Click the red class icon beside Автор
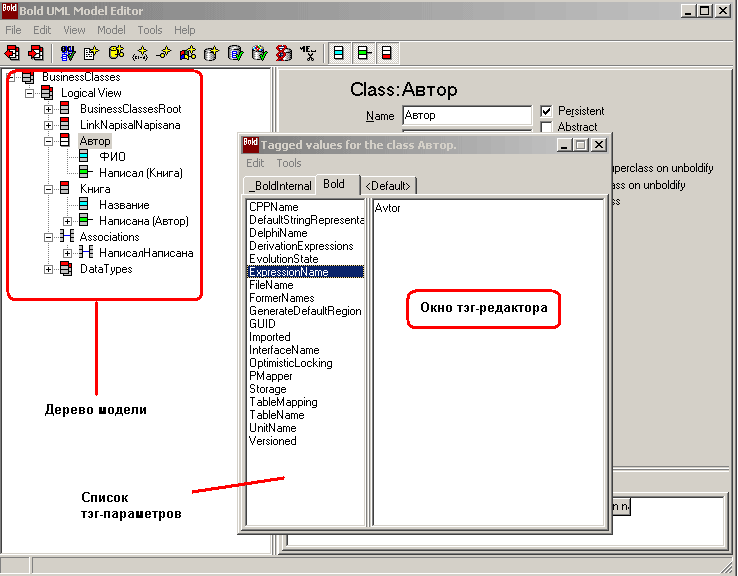The height and width of the screenshot is (576, 738). 65,140
